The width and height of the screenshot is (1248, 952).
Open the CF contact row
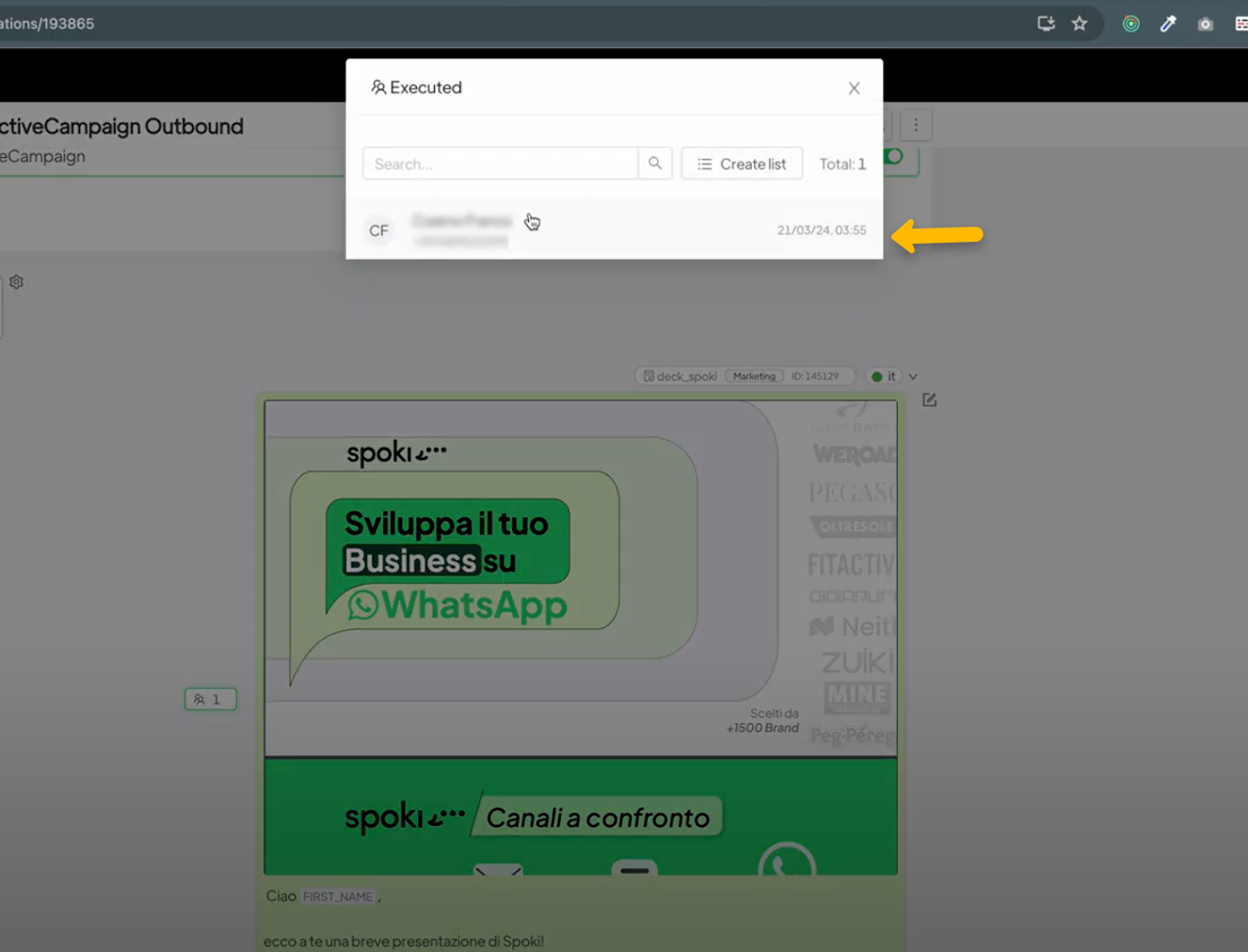pos(615,230)
